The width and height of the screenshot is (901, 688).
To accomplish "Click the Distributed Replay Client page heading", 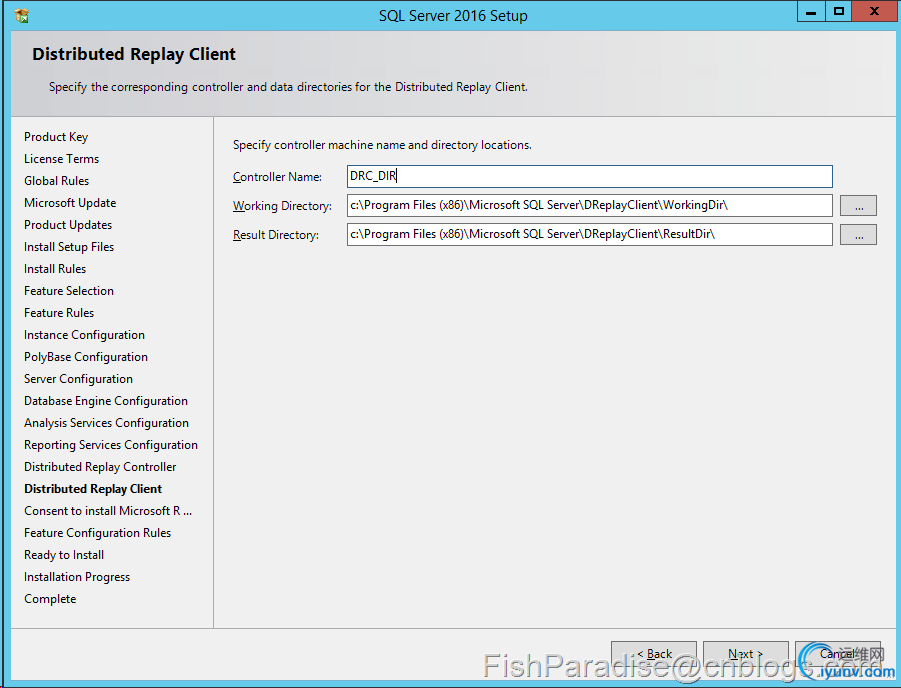I will [x=134, y=54].
